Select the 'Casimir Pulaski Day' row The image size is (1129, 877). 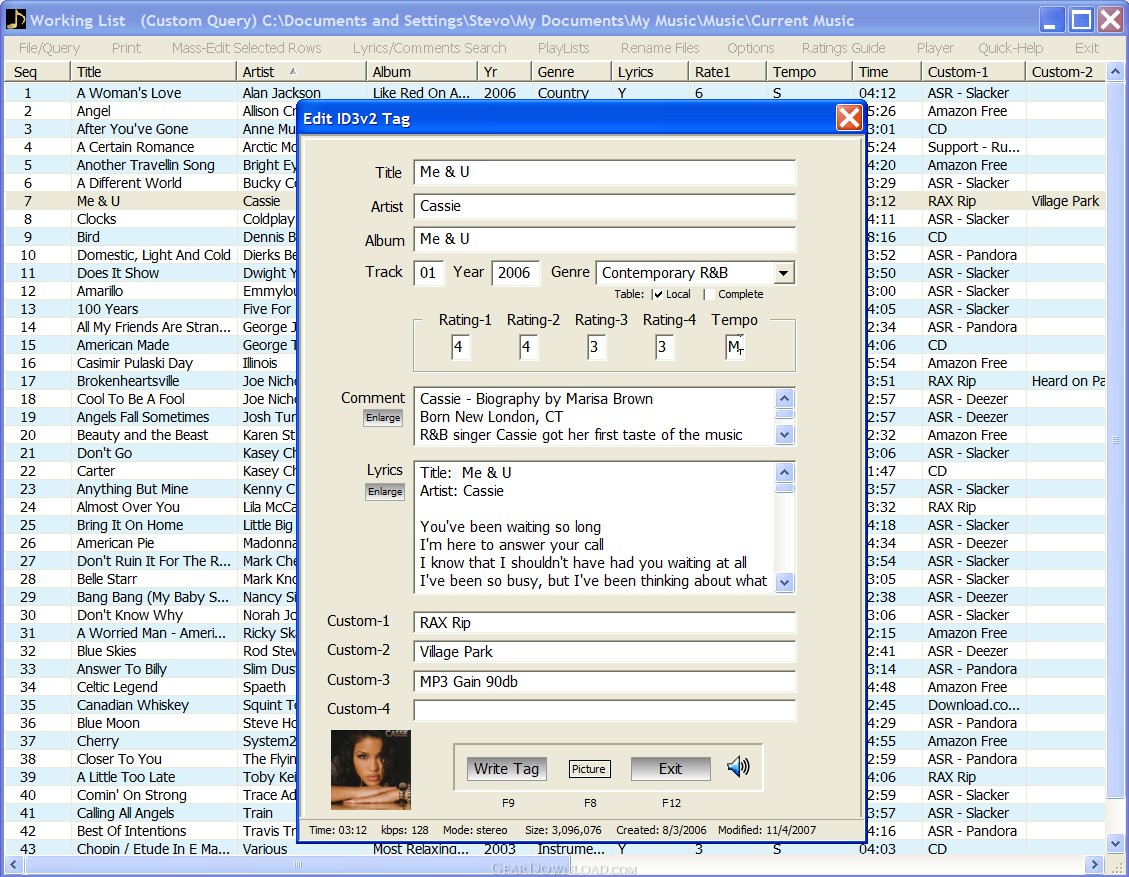(x=151, y=363)
